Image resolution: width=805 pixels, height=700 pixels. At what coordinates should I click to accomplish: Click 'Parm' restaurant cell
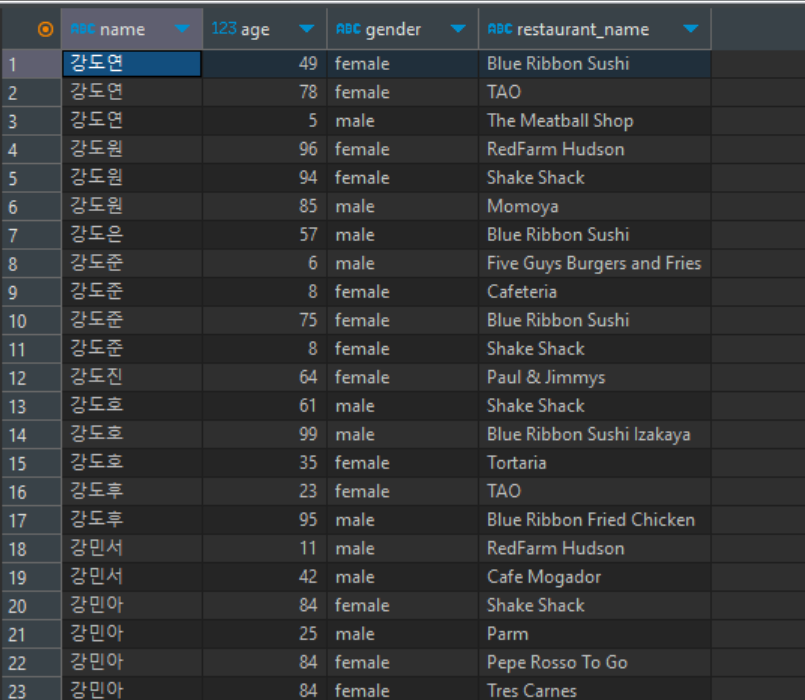(x=595, y=634)
